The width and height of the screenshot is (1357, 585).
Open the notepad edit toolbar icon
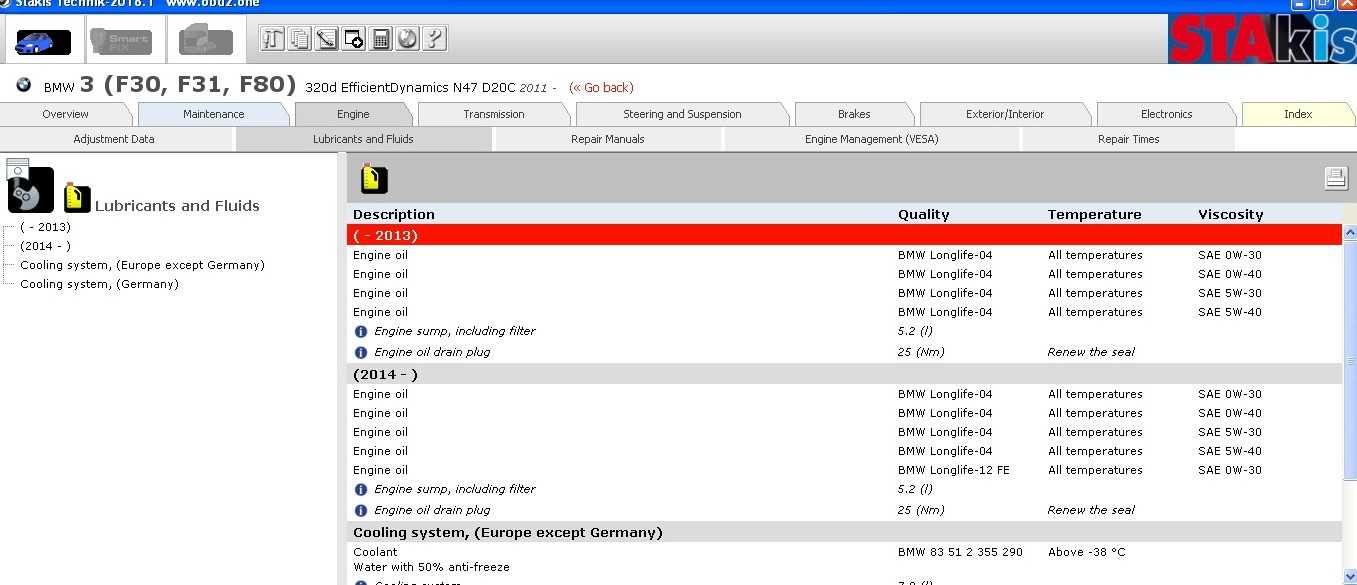(x=326, y=39)
